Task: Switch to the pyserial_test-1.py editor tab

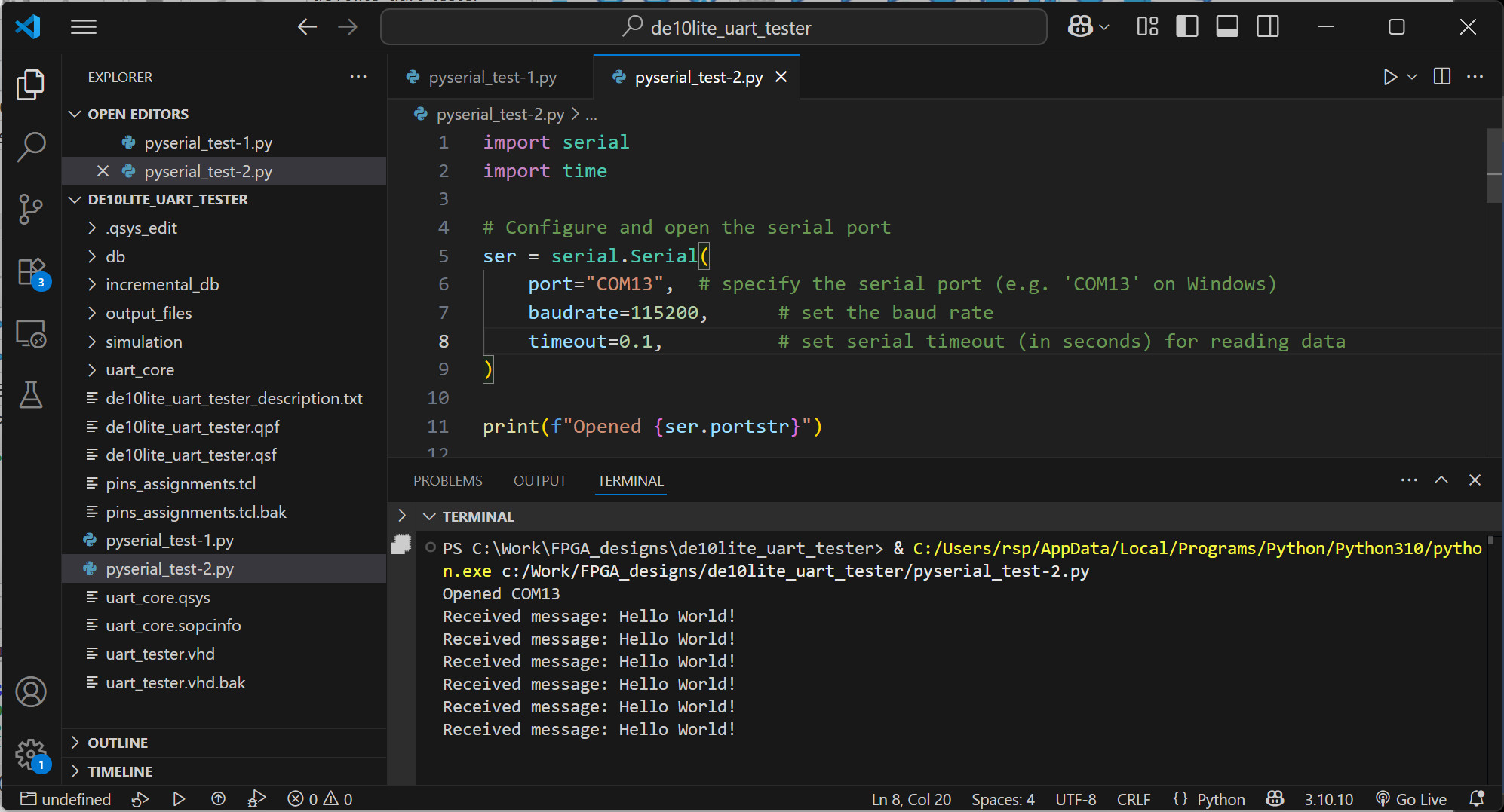Action: click(492, 77)
